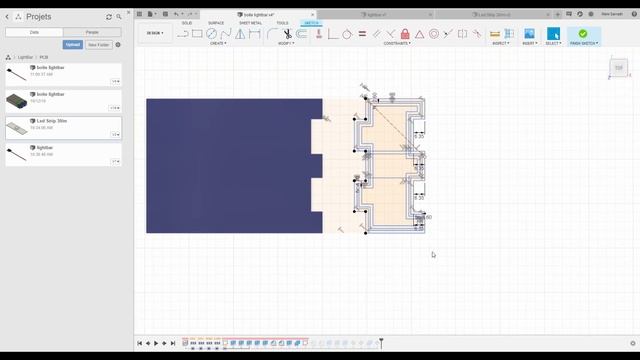
Task: Select the Measure inspect tool
Action: (x=495, y=34)
